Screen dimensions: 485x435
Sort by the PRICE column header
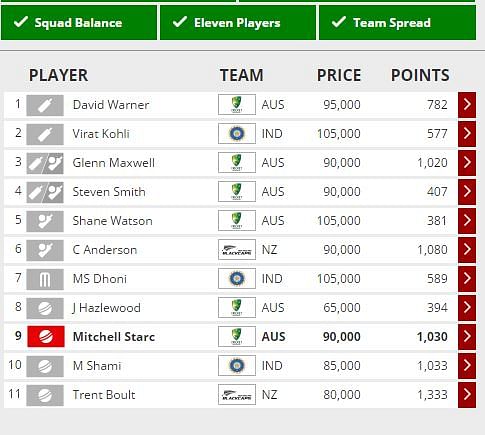click(339, 75)
